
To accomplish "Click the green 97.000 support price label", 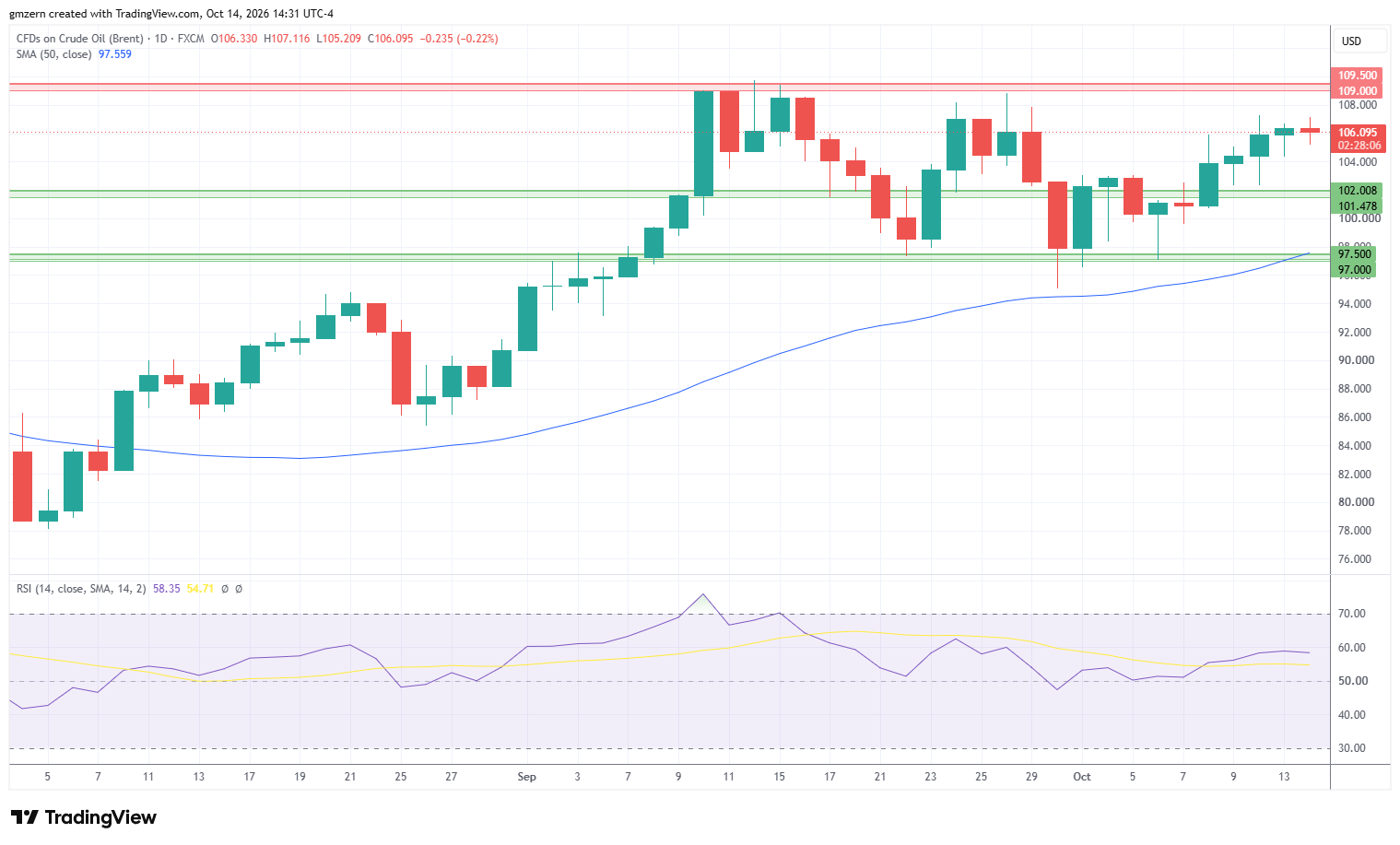I will 1355,270.
